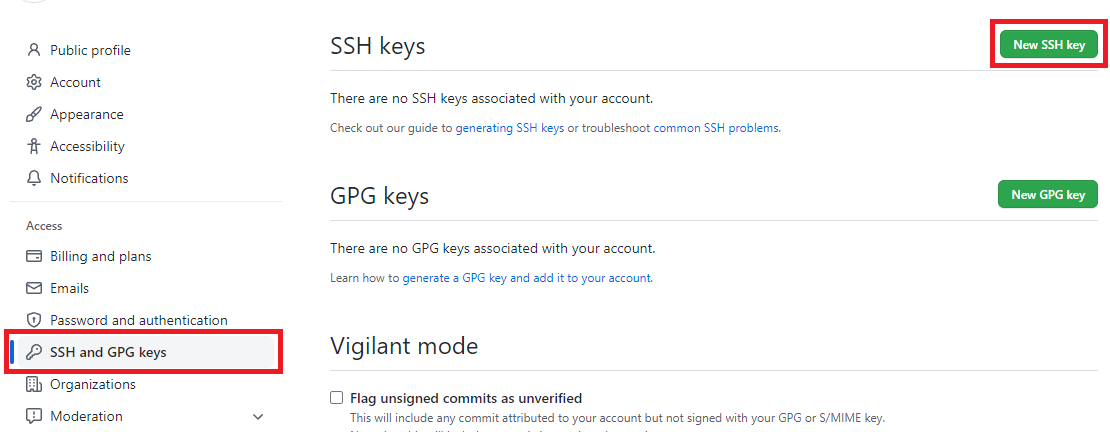This screenshot has width=1110, height=432.
Task: Click the Accessibility figure icon
Action: pyautogui.click(x=33, y=147)
